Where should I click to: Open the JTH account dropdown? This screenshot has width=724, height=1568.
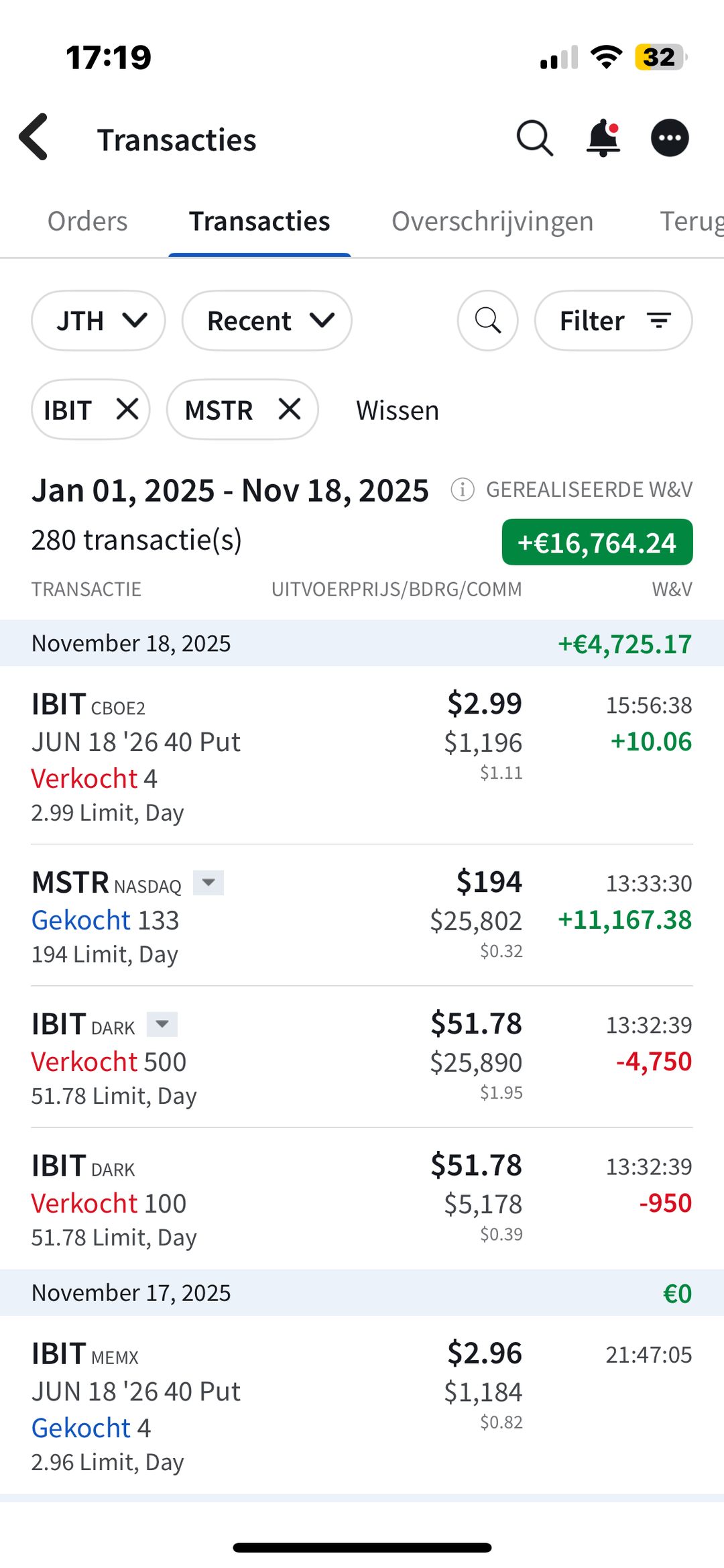click(x=99, y=321)
